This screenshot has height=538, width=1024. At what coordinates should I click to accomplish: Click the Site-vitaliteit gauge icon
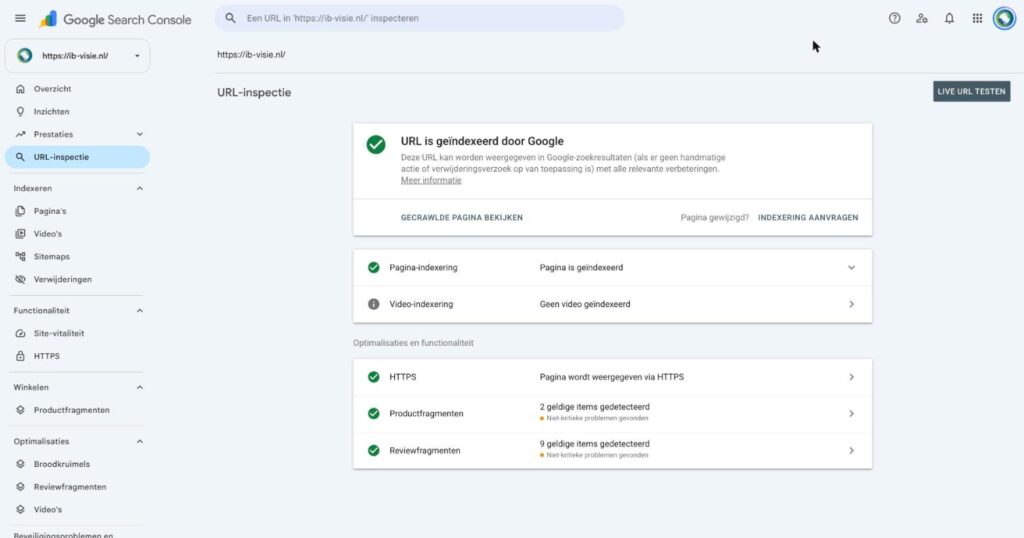[20, 334]
